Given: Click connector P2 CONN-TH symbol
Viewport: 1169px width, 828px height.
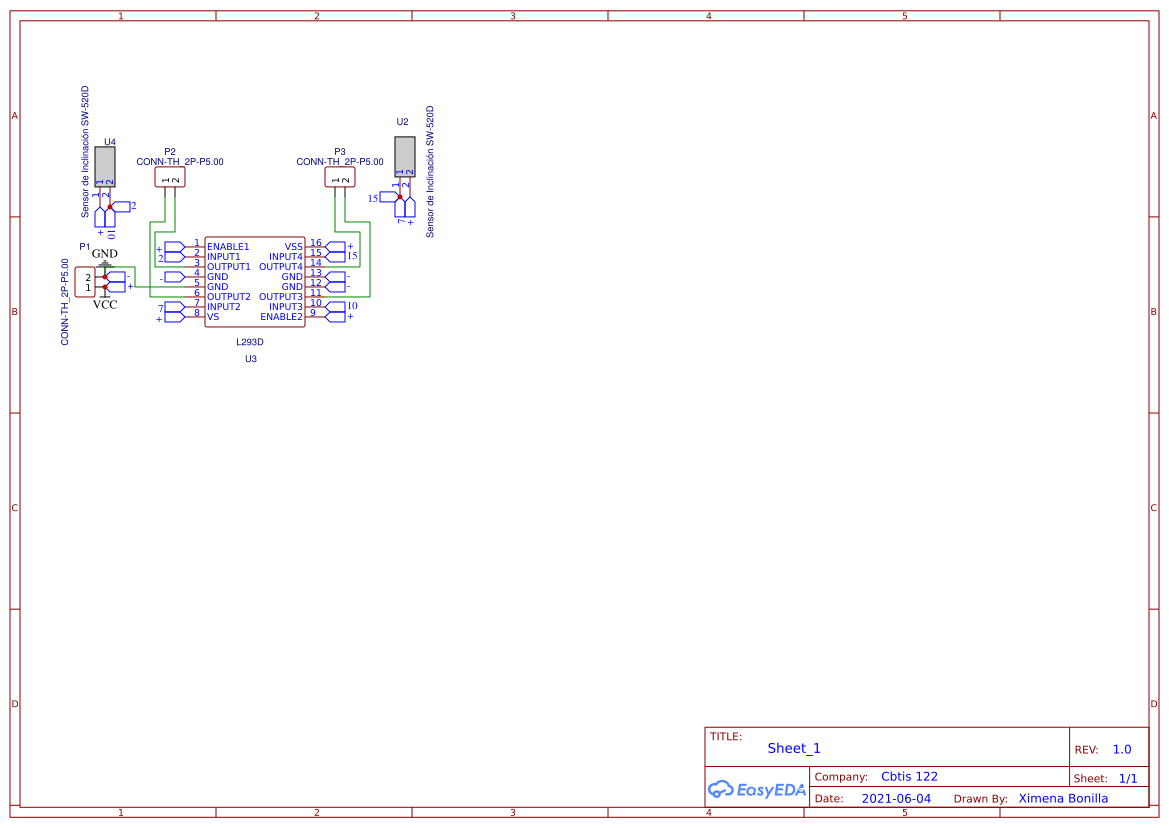Looking at the screenshot, I should click(170, 177).
